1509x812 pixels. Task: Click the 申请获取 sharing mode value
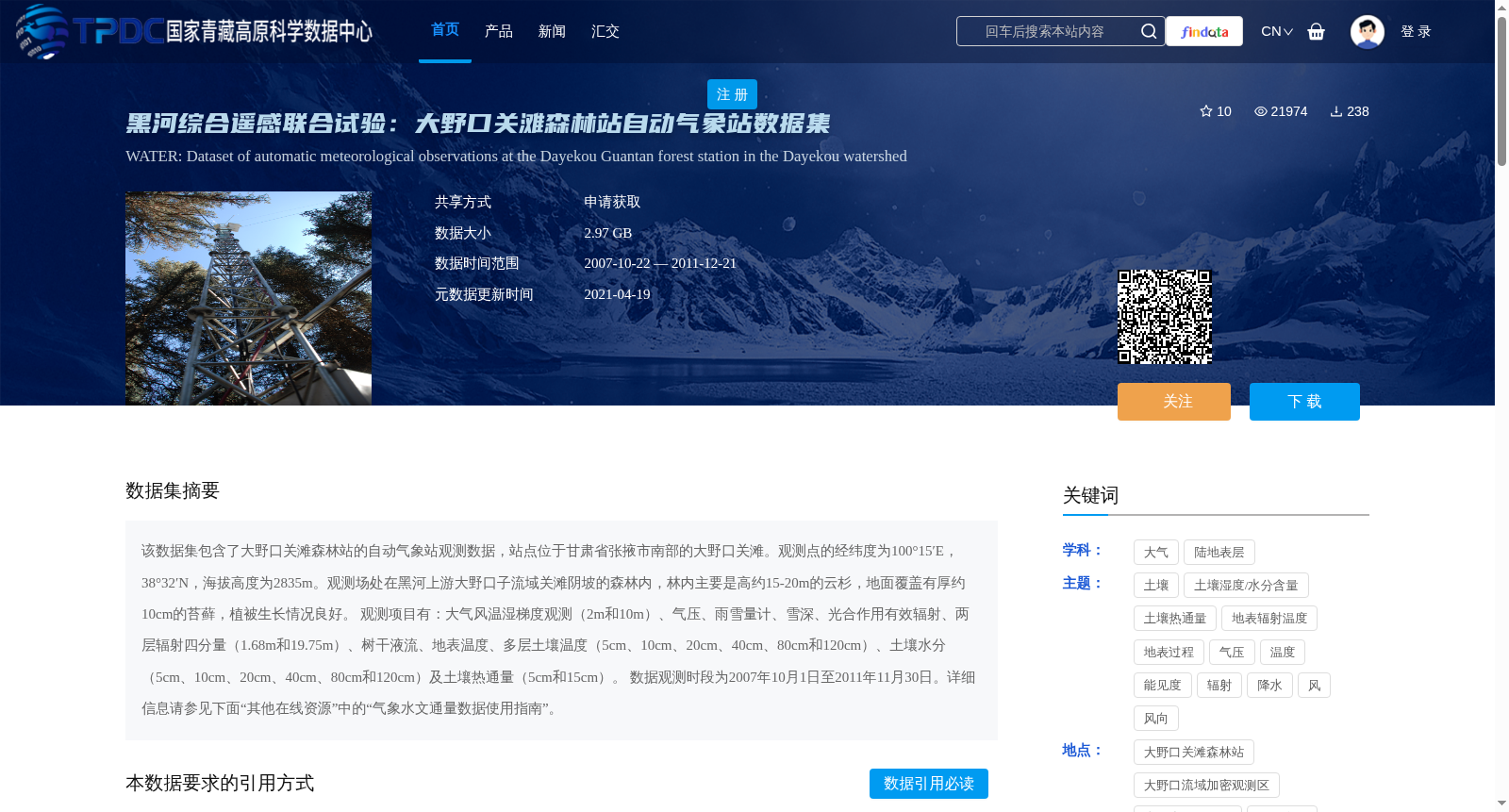612,202
